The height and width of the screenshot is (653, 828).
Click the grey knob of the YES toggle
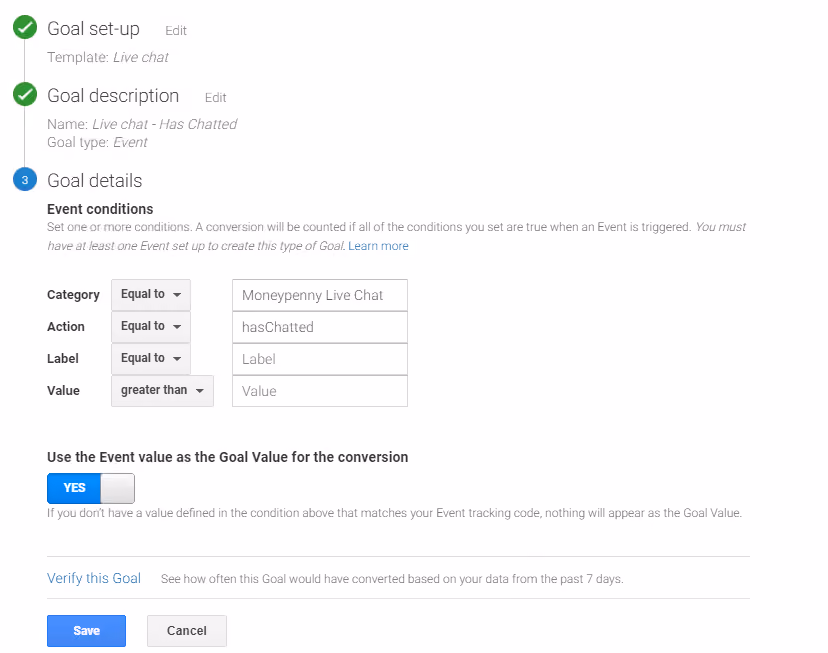click(x=117, y=488)
